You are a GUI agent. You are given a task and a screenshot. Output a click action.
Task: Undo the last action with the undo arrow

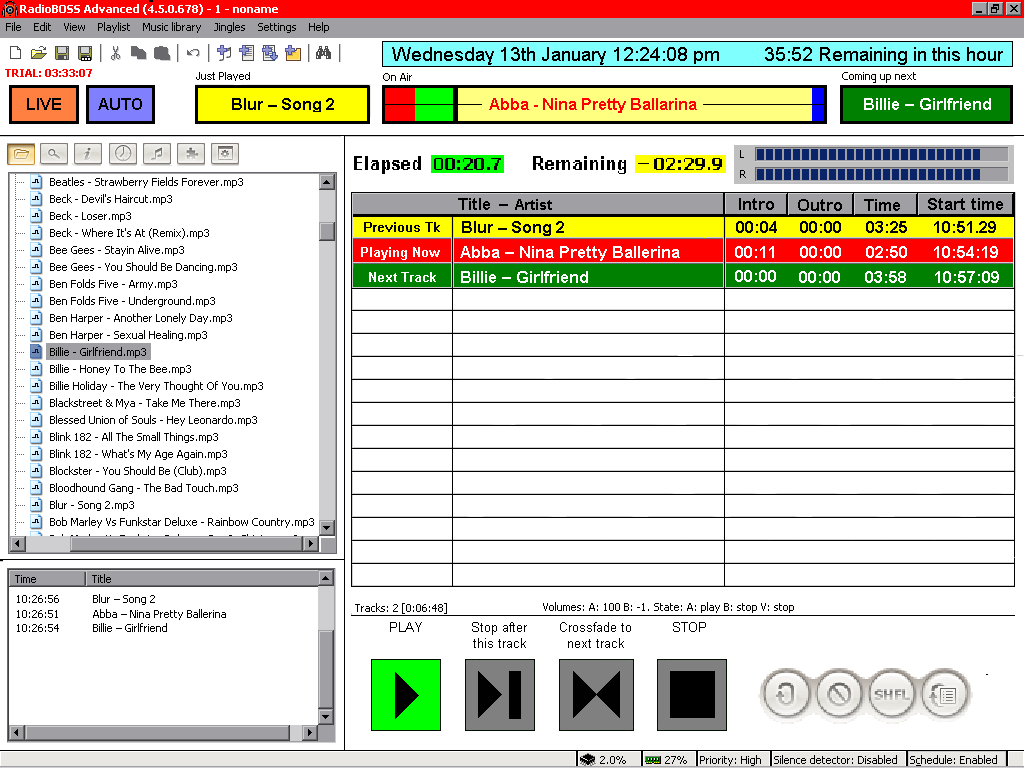click(x=193, y=54)
